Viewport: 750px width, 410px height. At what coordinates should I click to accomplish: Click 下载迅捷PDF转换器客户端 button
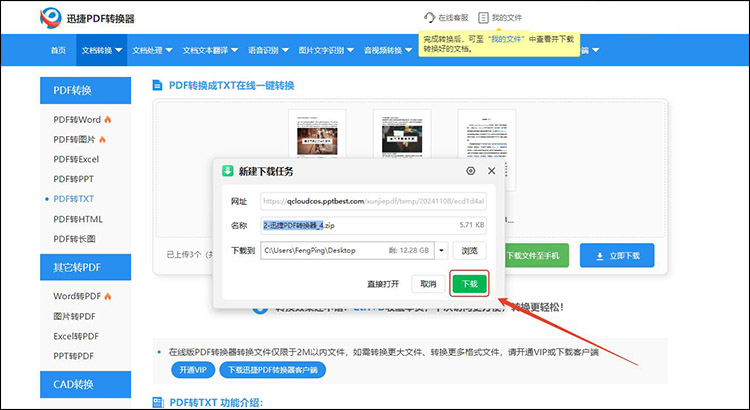pos(273,370)
